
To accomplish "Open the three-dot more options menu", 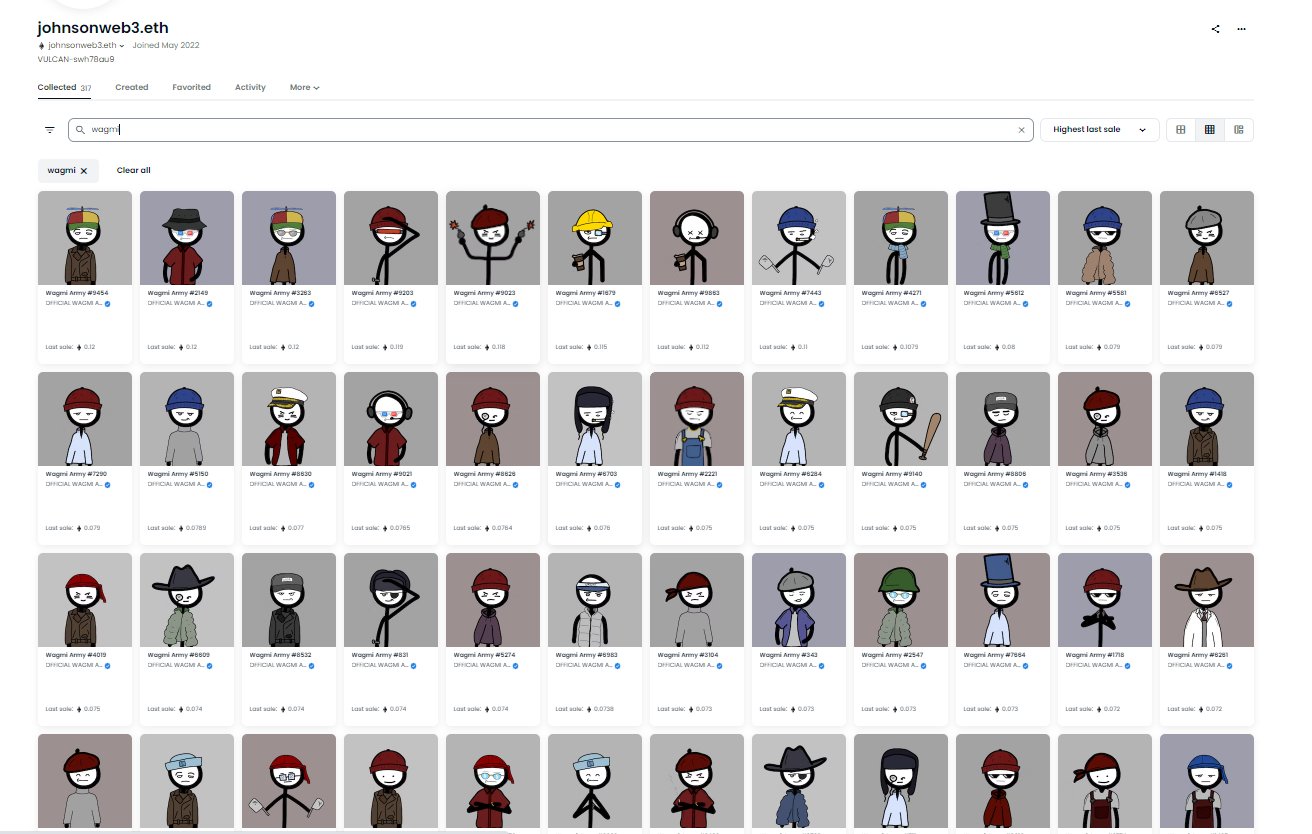I will coord(1241,29).
